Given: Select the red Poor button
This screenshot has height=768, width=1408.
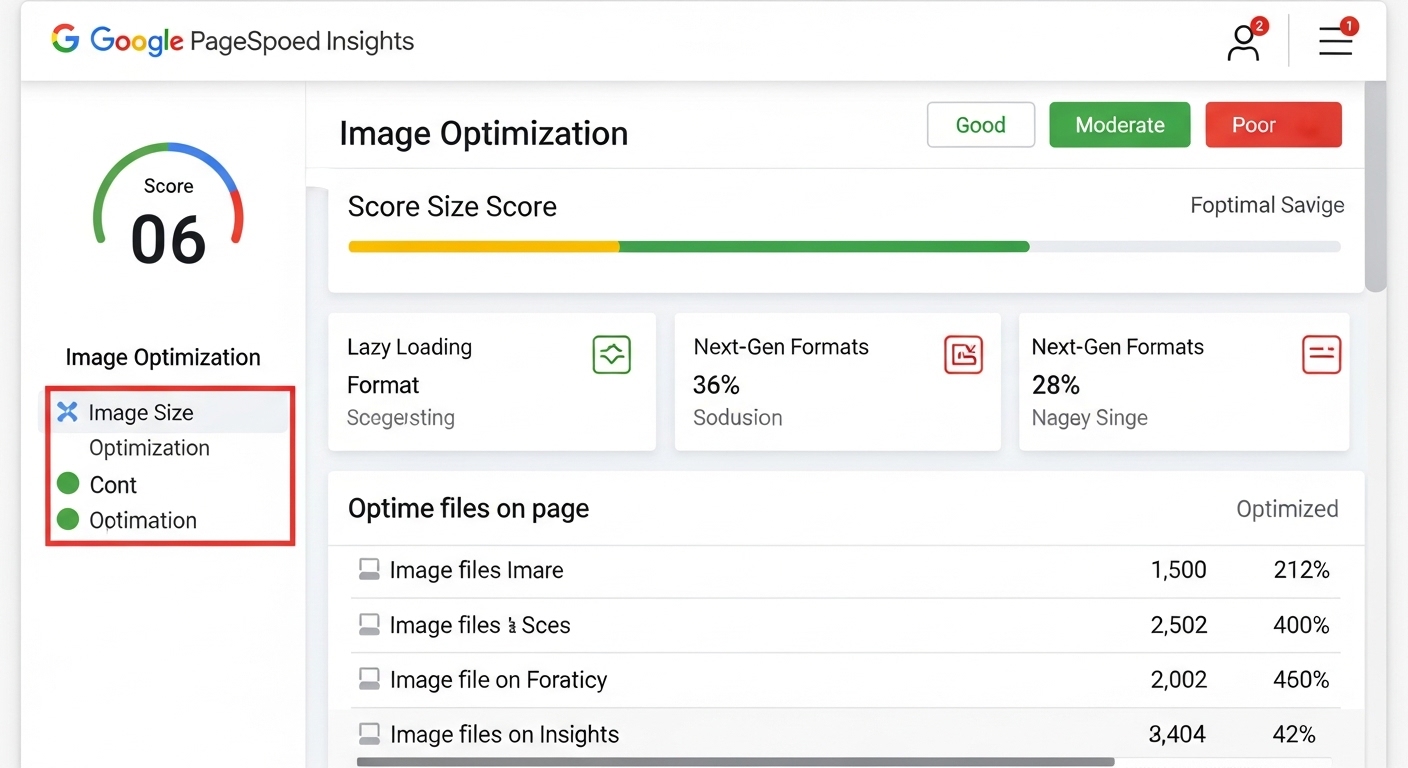Looking at the screenshot, I should 1273,125.
